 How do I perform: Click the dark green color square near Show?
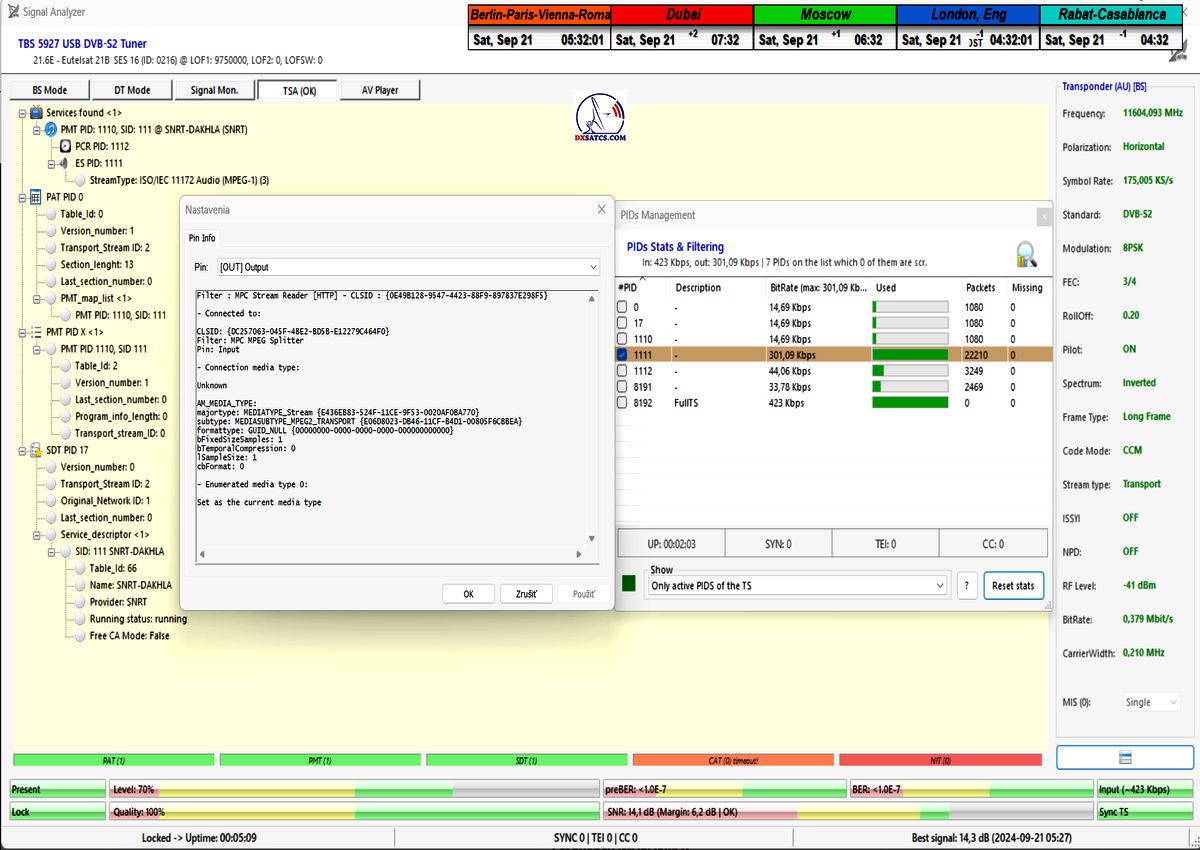click(x=629, y=584)
